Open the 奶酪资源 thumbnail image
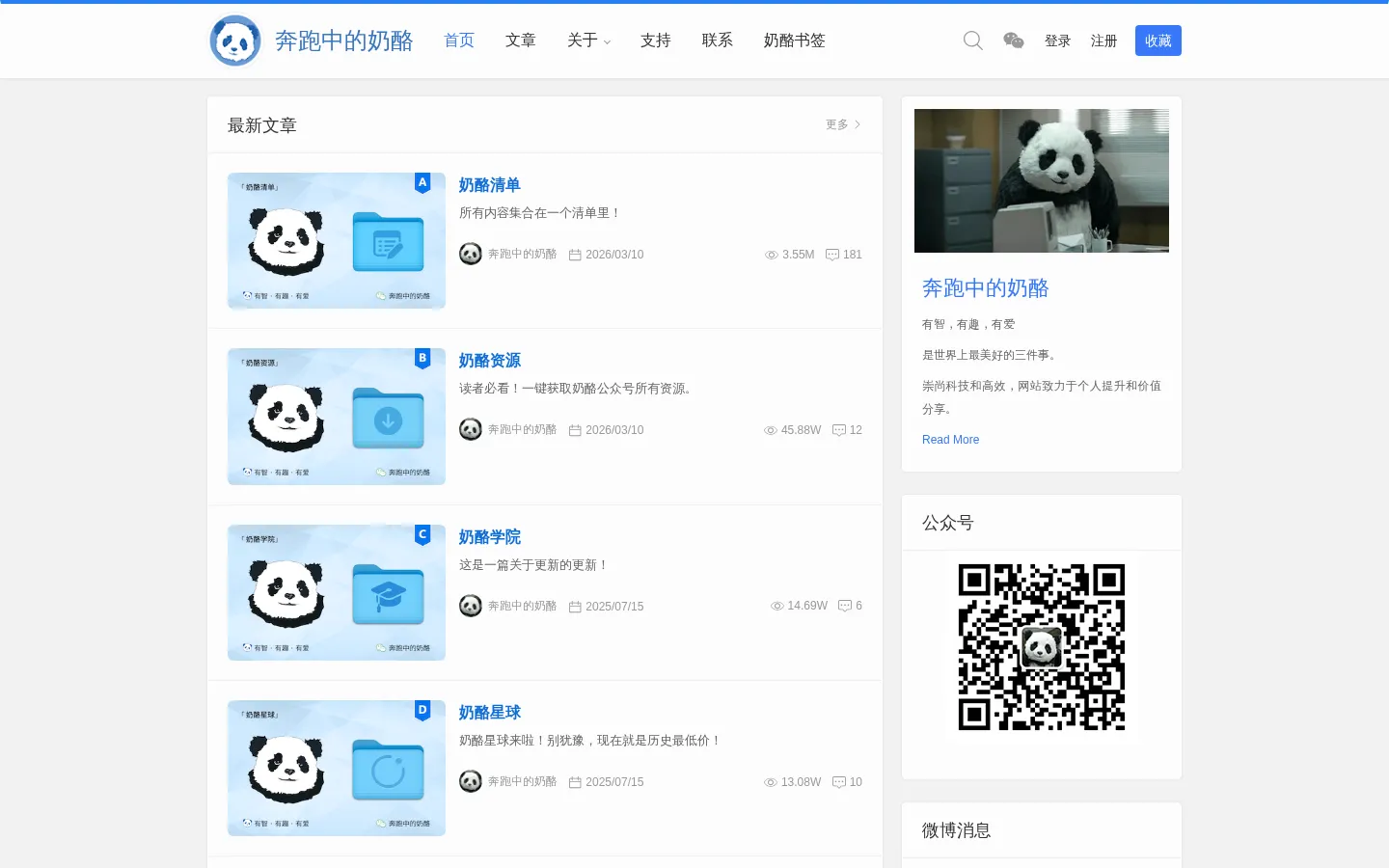This screenshot has width=1389, height=868. [x=337, y=417]
